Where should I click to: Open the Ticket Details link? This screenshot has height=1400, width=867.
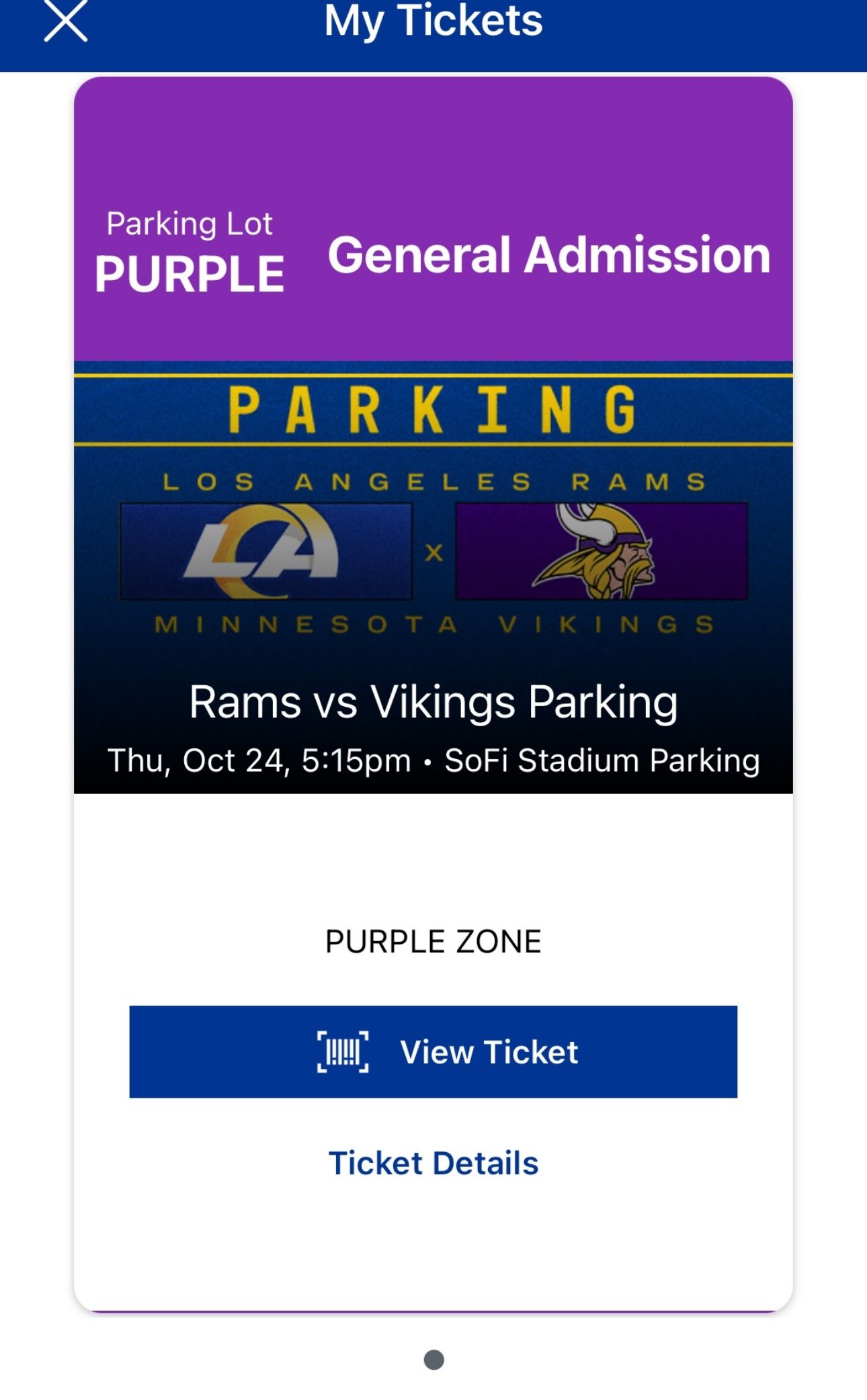click(433, 1163)
